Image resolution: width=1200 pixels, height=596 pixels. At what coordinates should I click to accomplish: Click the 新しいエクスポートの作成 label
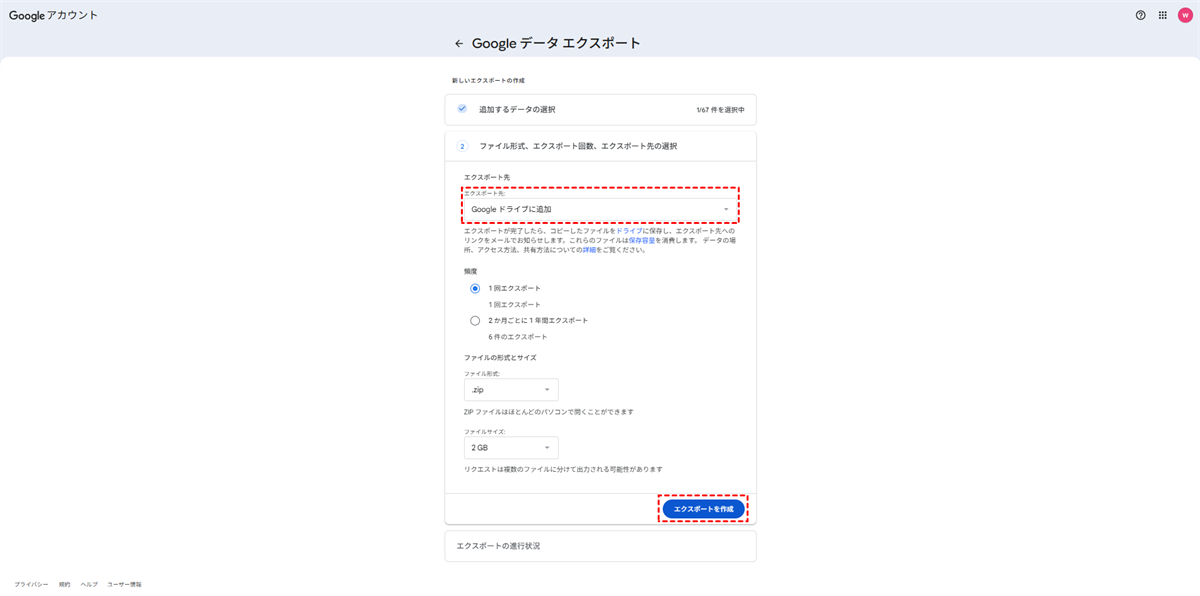[488, 80]
